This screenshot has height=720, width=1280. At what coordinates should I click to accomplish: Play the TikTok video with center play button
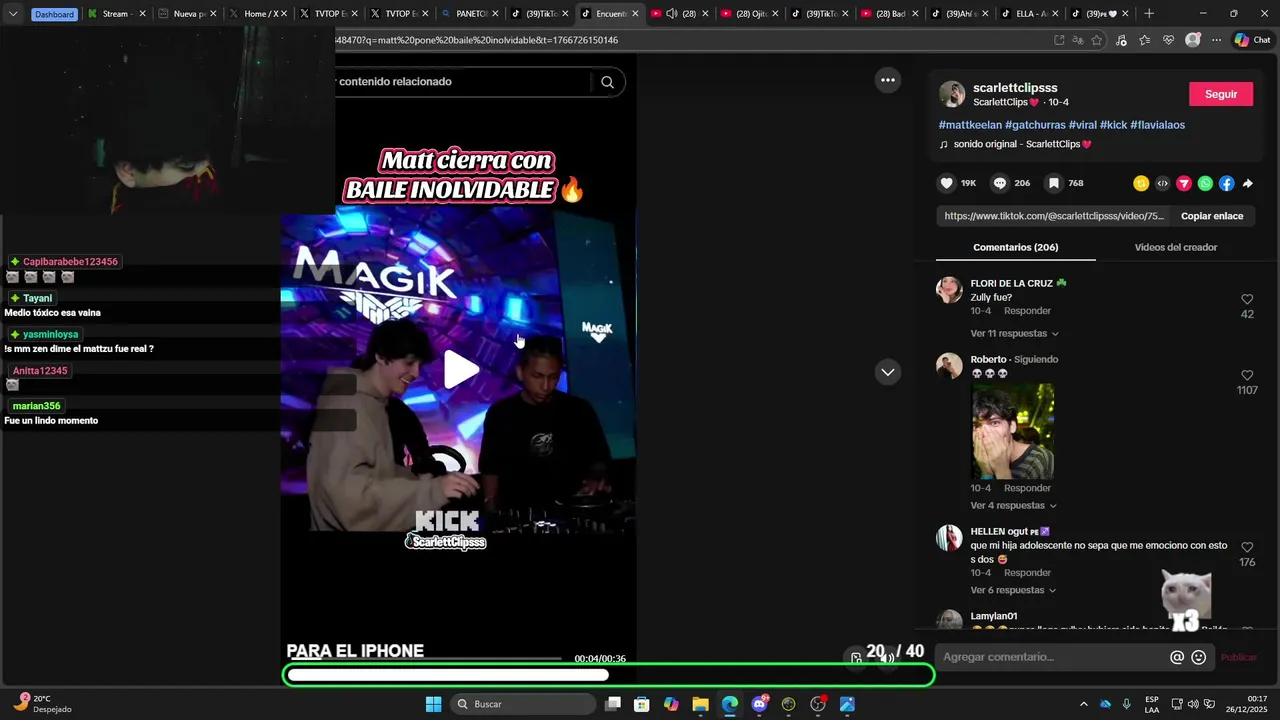point(461,369)
